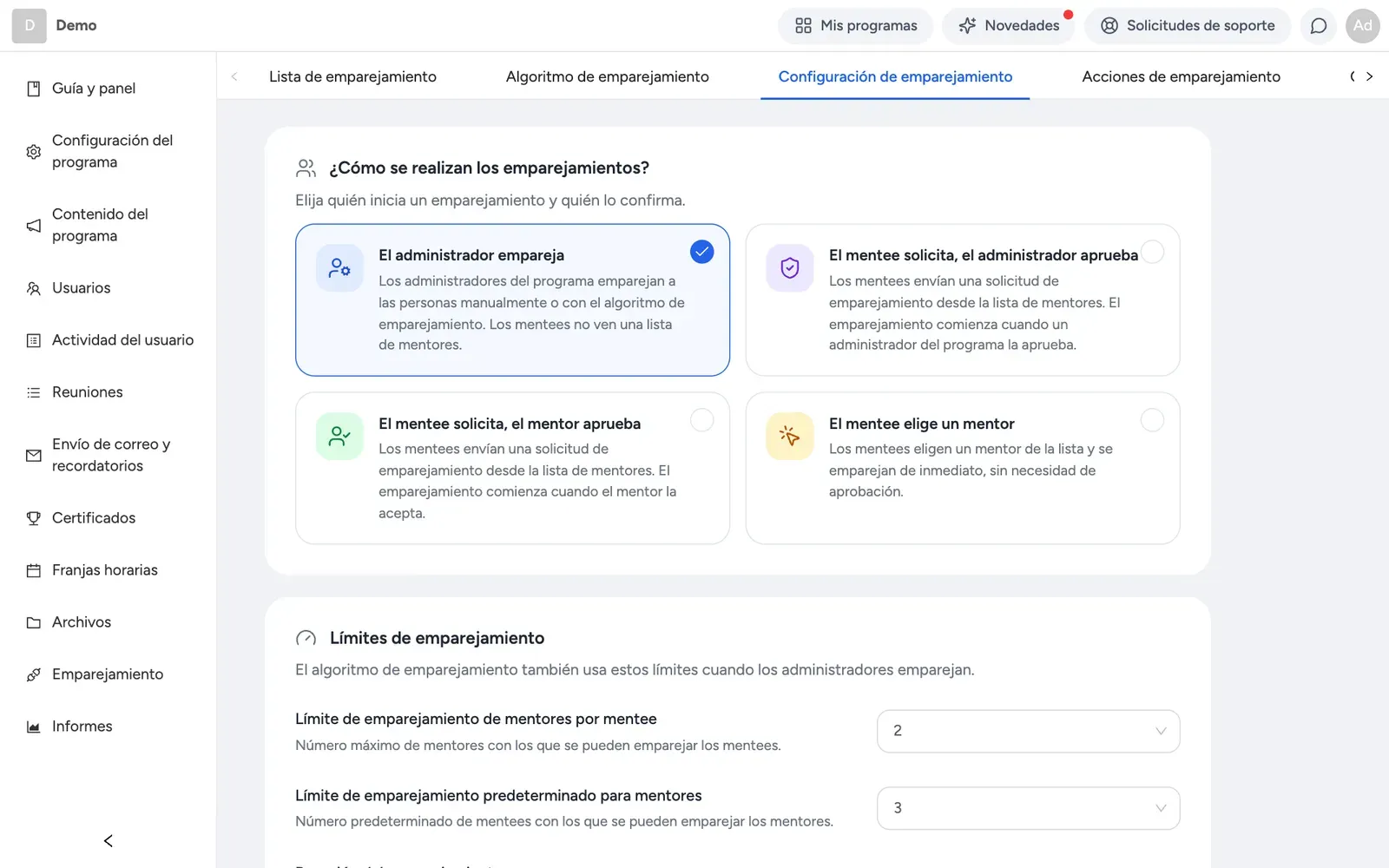This screenshot has width=1389, height=868.
Task: Select El mentee solicita, el mentor aprueba radio
Action: click(x=701, y=420)
